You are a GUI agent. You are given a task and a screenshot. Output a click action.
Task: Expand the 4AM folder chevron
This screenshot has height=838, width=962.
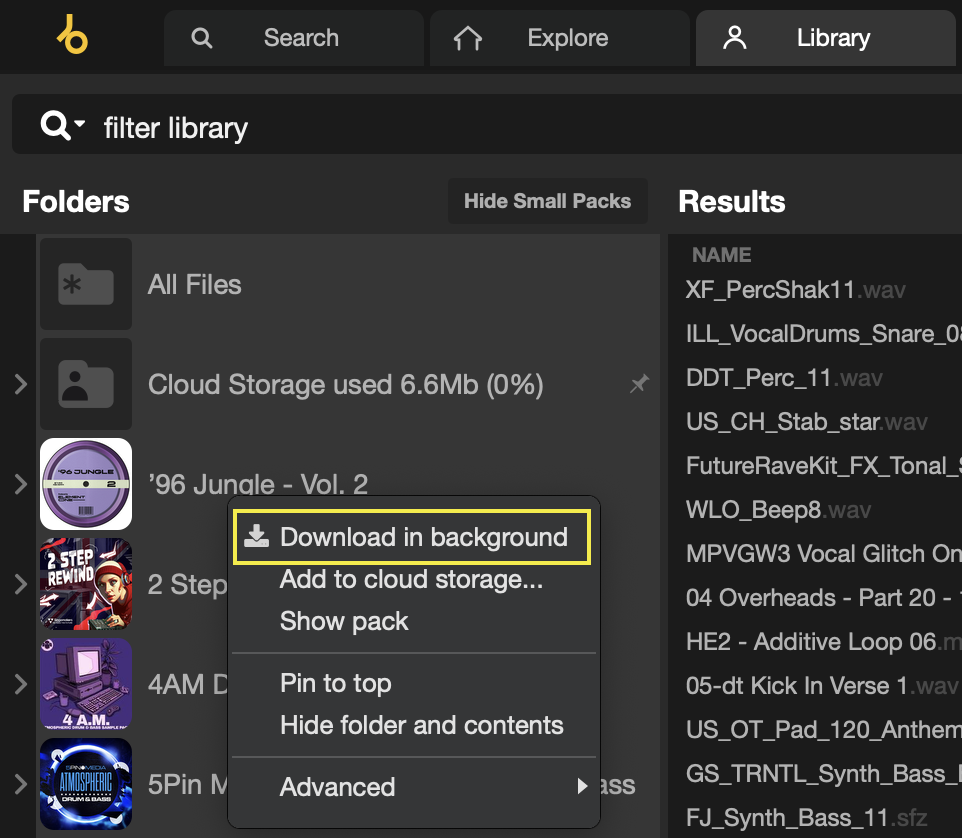(x=21, y=684)
